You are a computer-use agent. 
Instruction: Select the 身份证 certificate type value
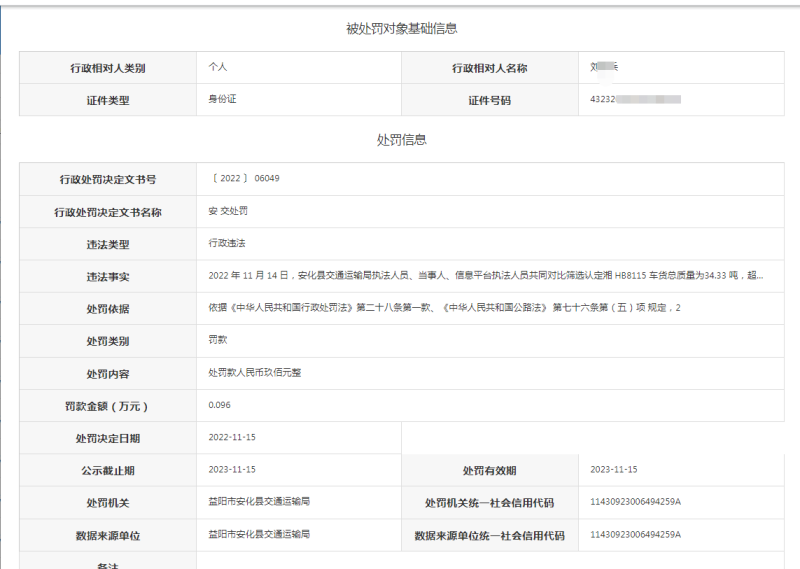click(222, 99)
